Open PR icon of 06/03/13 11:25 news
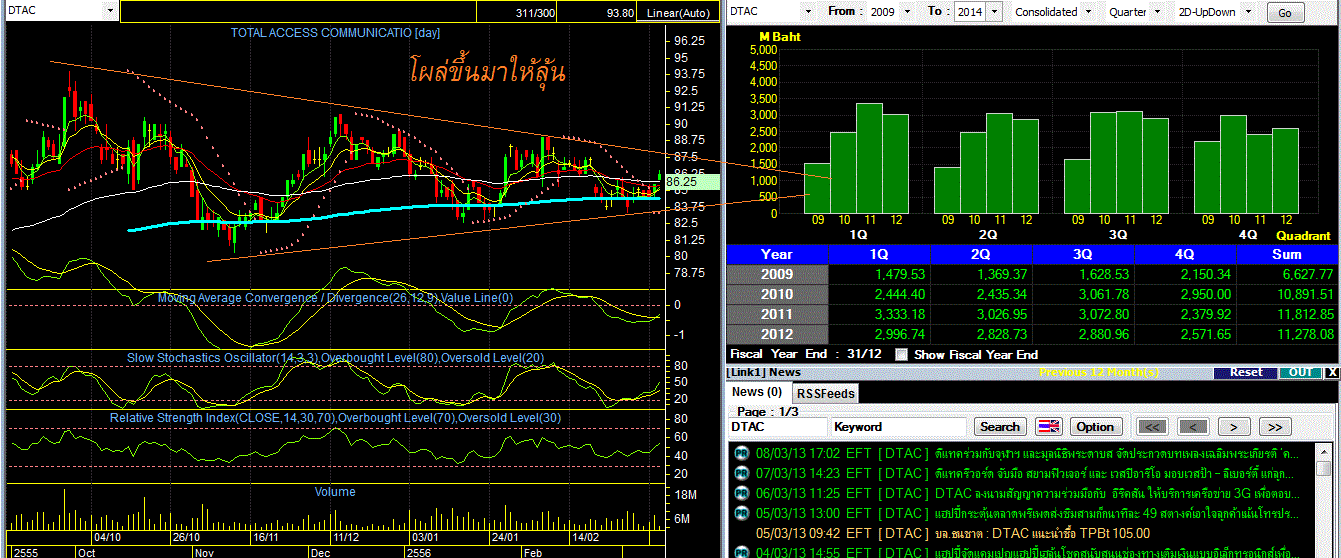This screenshot has height=558, width=1341. click(x=741, y=493)
